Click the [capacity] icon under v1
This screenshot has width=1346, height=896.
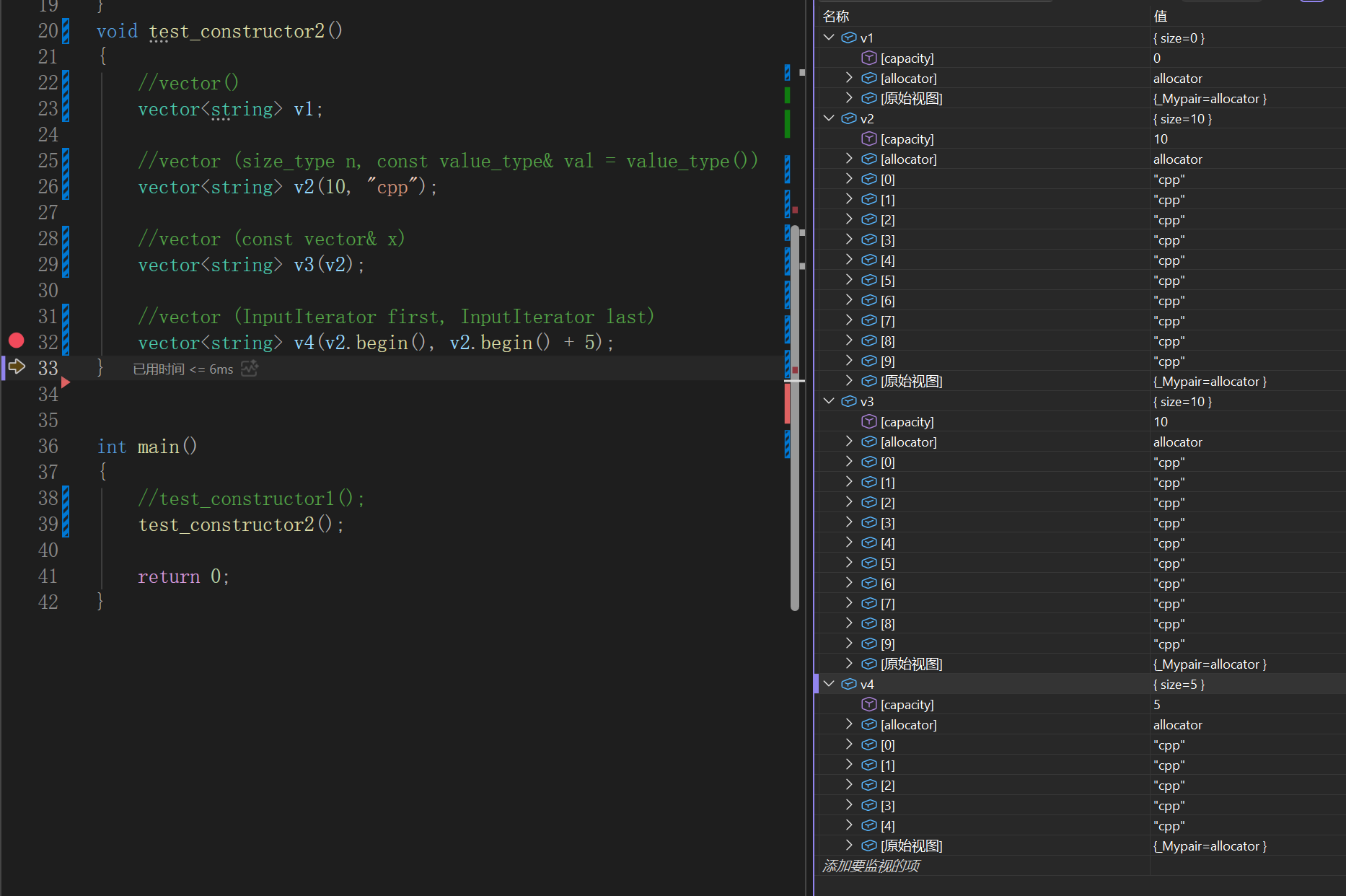[x=869, y=58]
